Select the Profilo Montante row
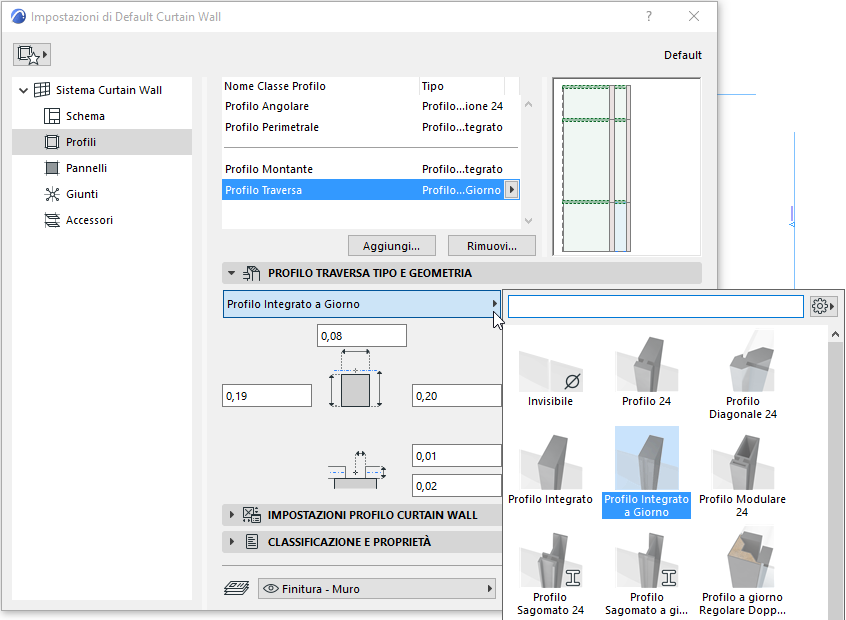Image resolution: width=846 pixels, height=620 pixels. coord(371,169)
